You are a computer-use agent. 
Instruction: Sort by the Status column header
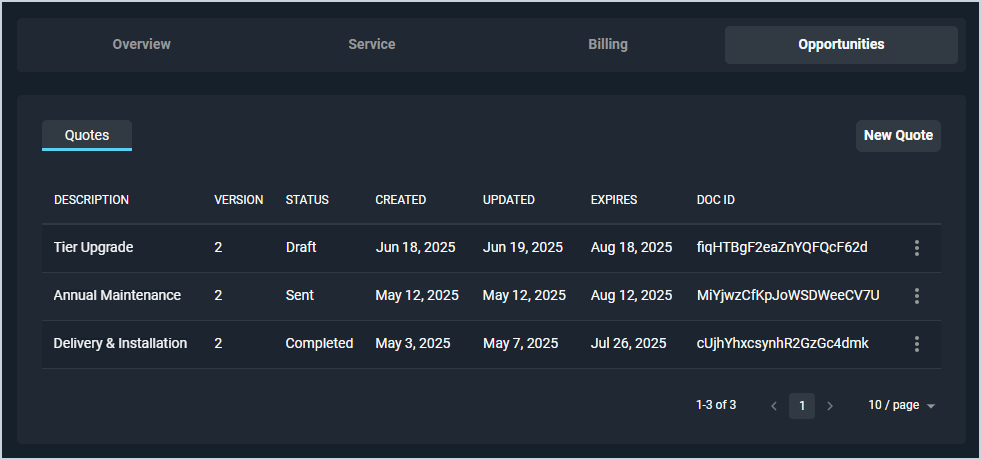(x=307, y=200)
